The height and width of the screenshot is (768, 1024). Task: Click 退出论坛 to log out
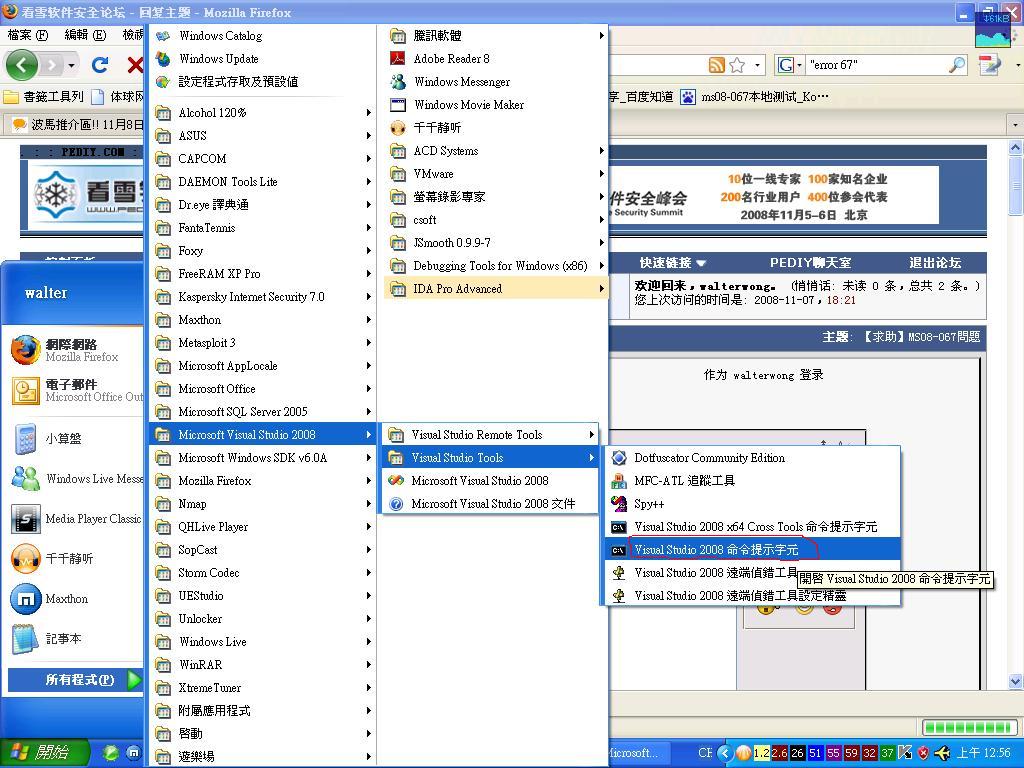tap(935, 263)
